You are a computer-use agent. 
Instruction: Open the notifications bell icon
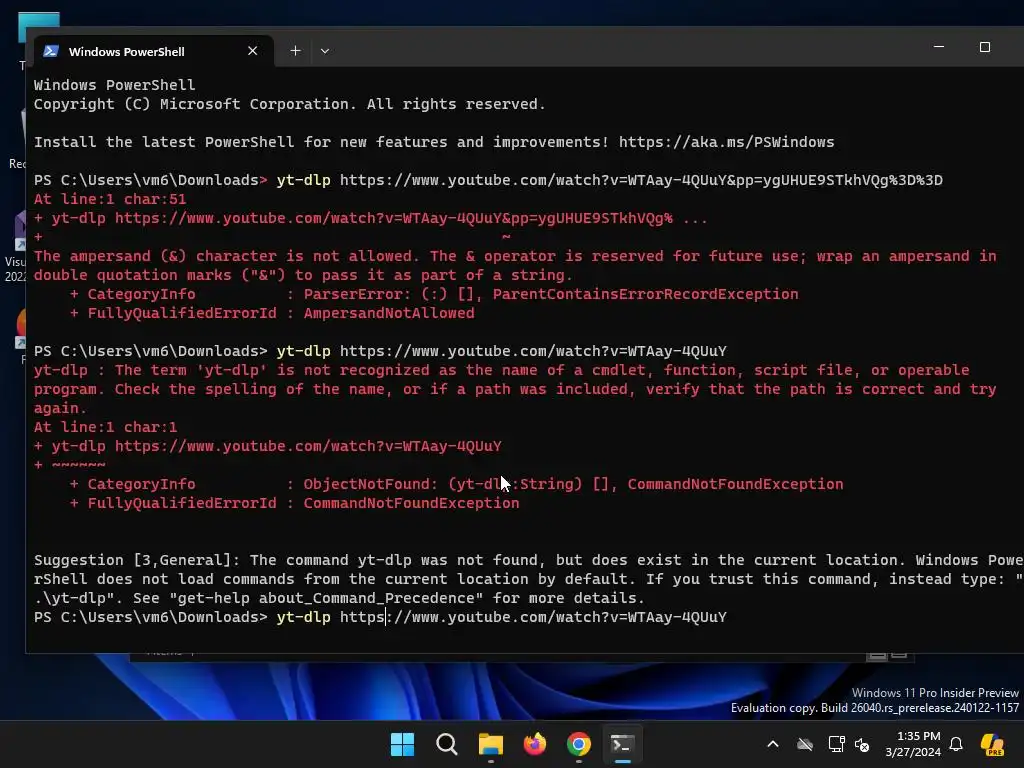pos(956,744)
